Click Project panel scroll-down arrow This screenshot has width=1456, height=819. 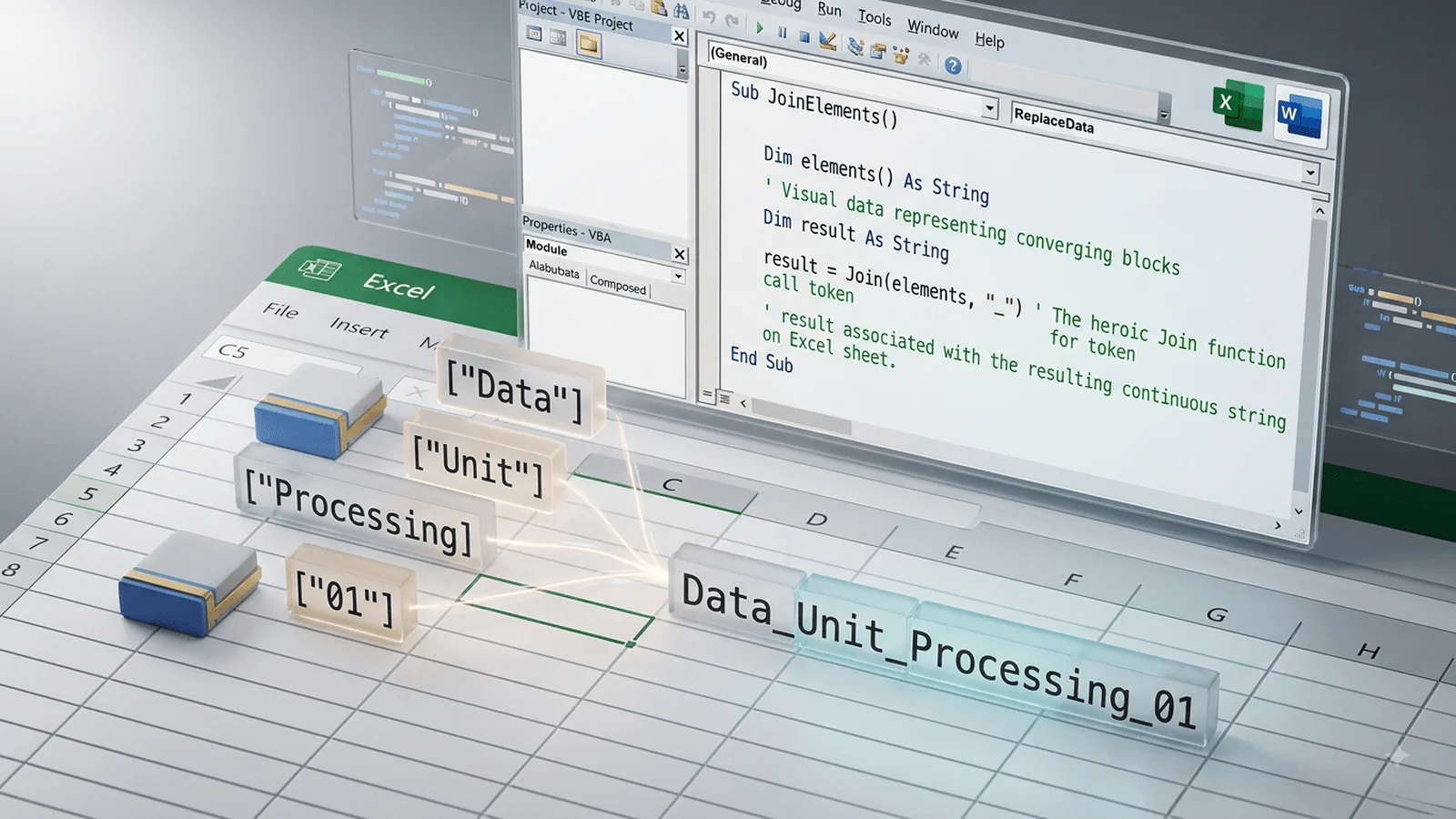[682, 69]
